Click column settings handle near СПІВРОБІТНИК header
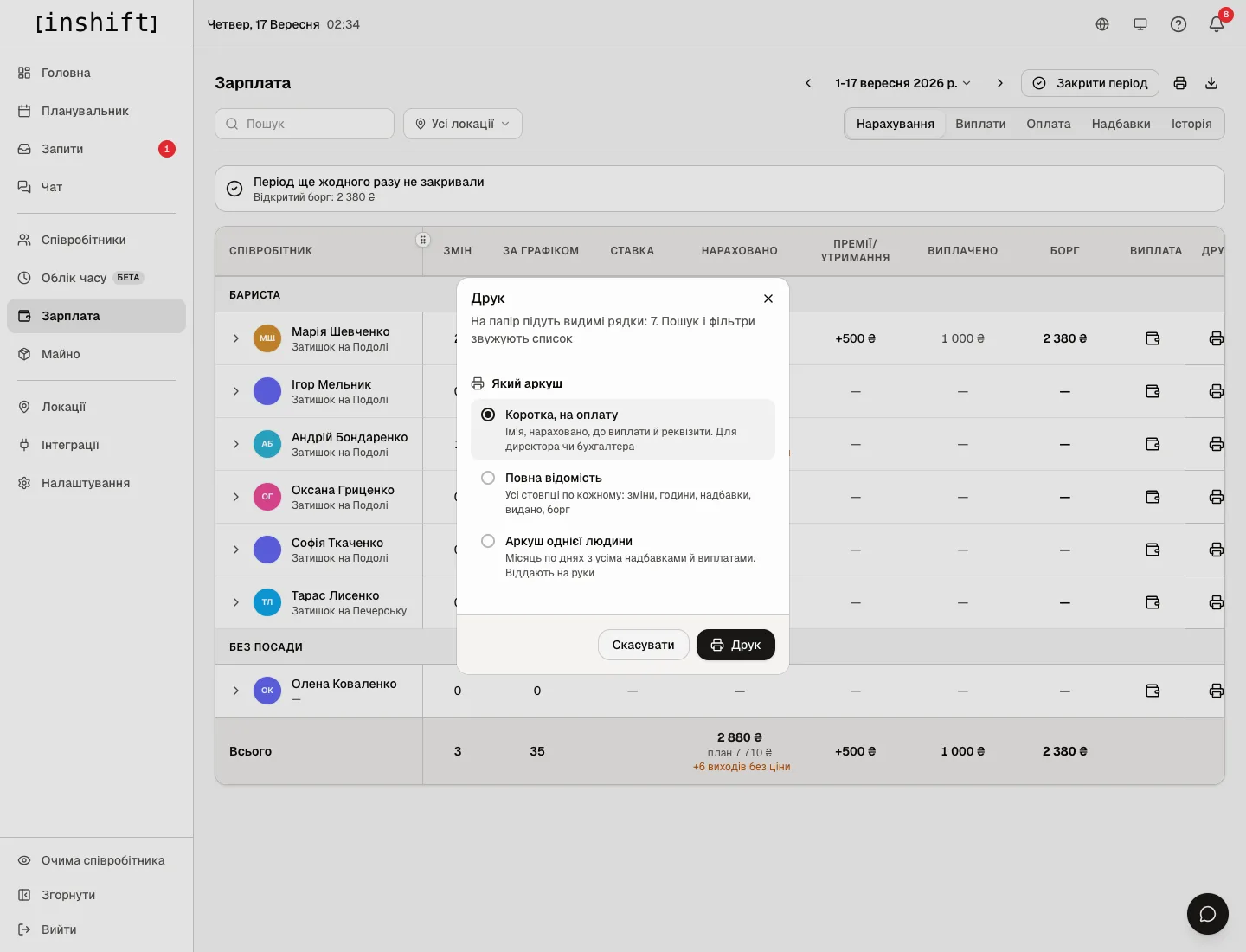The height and width of the screenshot is (952, 1246). point(423,240)
